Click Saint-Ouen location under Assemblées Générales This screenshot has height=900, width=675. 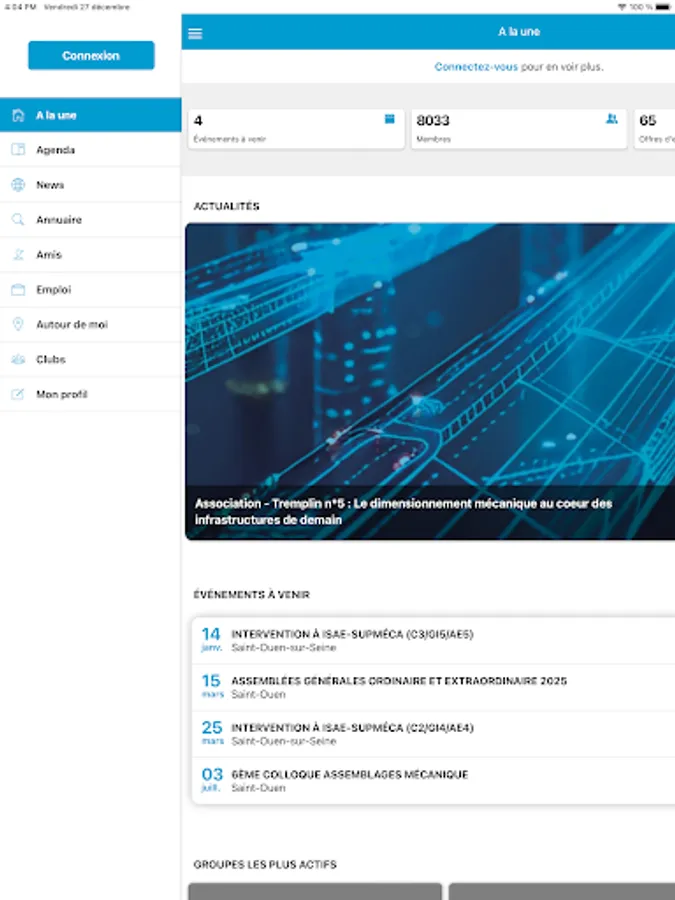[x=258, y=695]
